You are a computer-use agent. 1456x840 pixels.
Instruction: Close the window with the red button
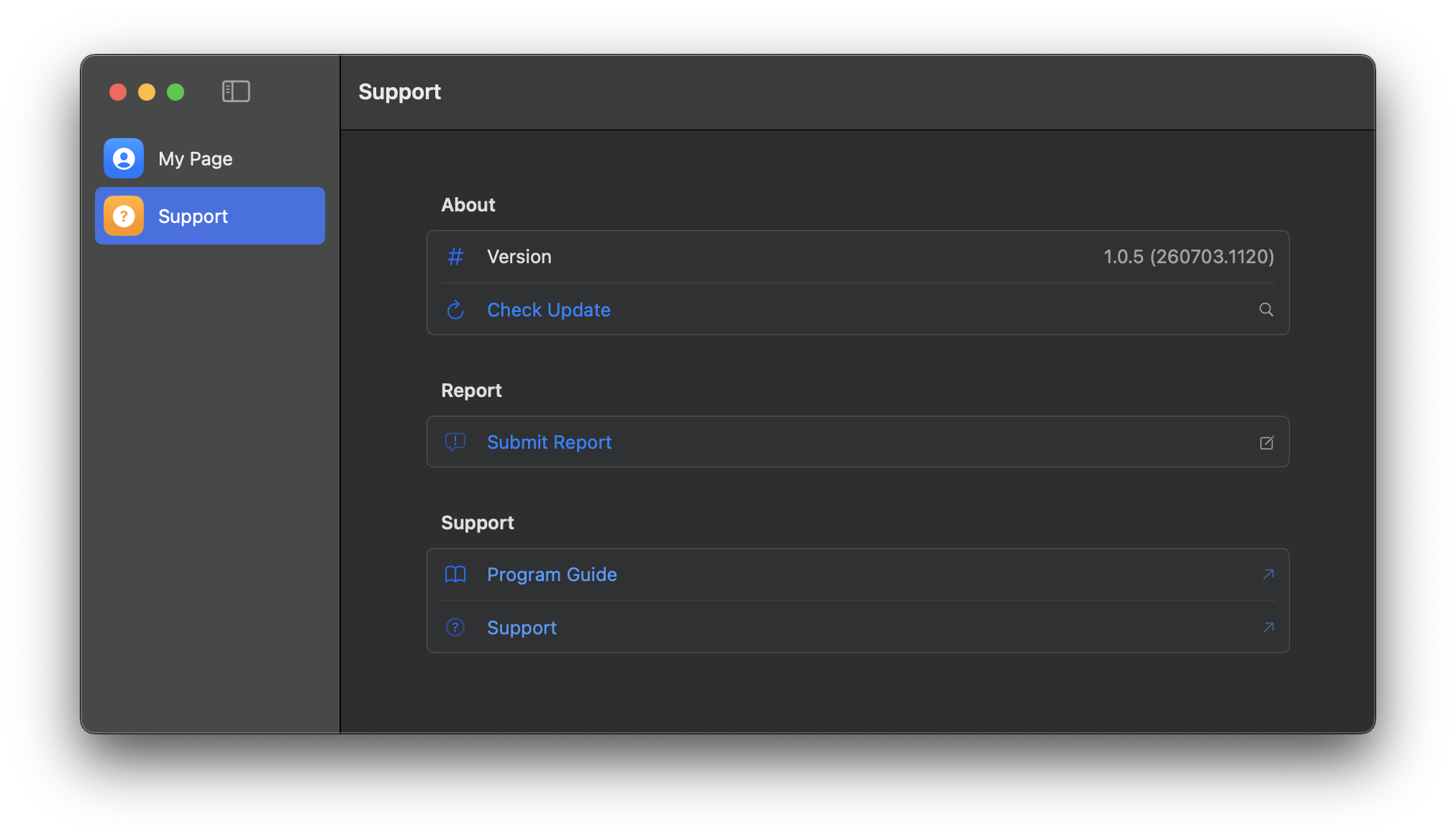[118, 92]
